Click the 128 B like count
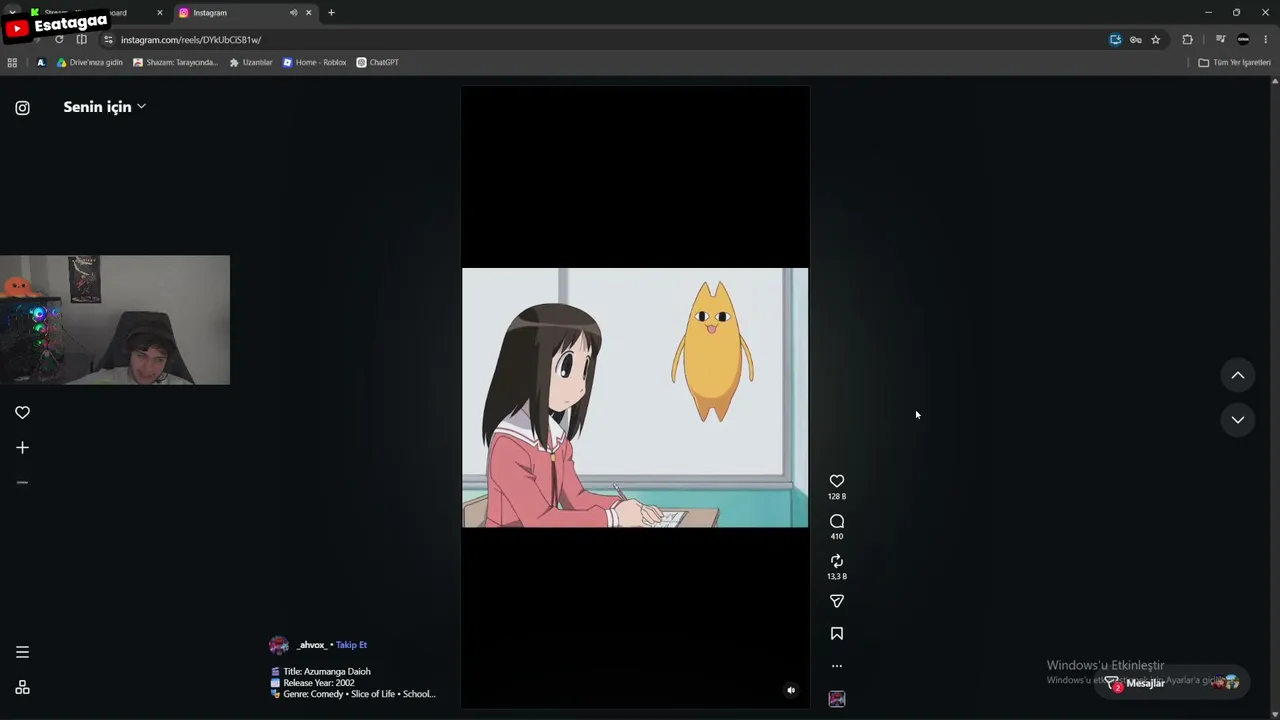1280x720 pixels. (837, 497)
